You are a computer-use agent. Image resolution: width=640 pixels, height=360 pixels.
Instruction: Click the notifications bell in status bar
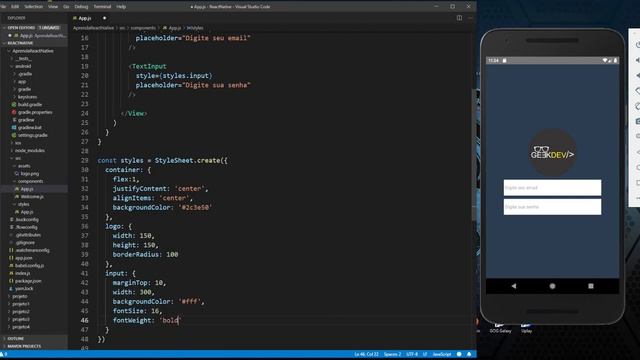(x=469, y=354)
